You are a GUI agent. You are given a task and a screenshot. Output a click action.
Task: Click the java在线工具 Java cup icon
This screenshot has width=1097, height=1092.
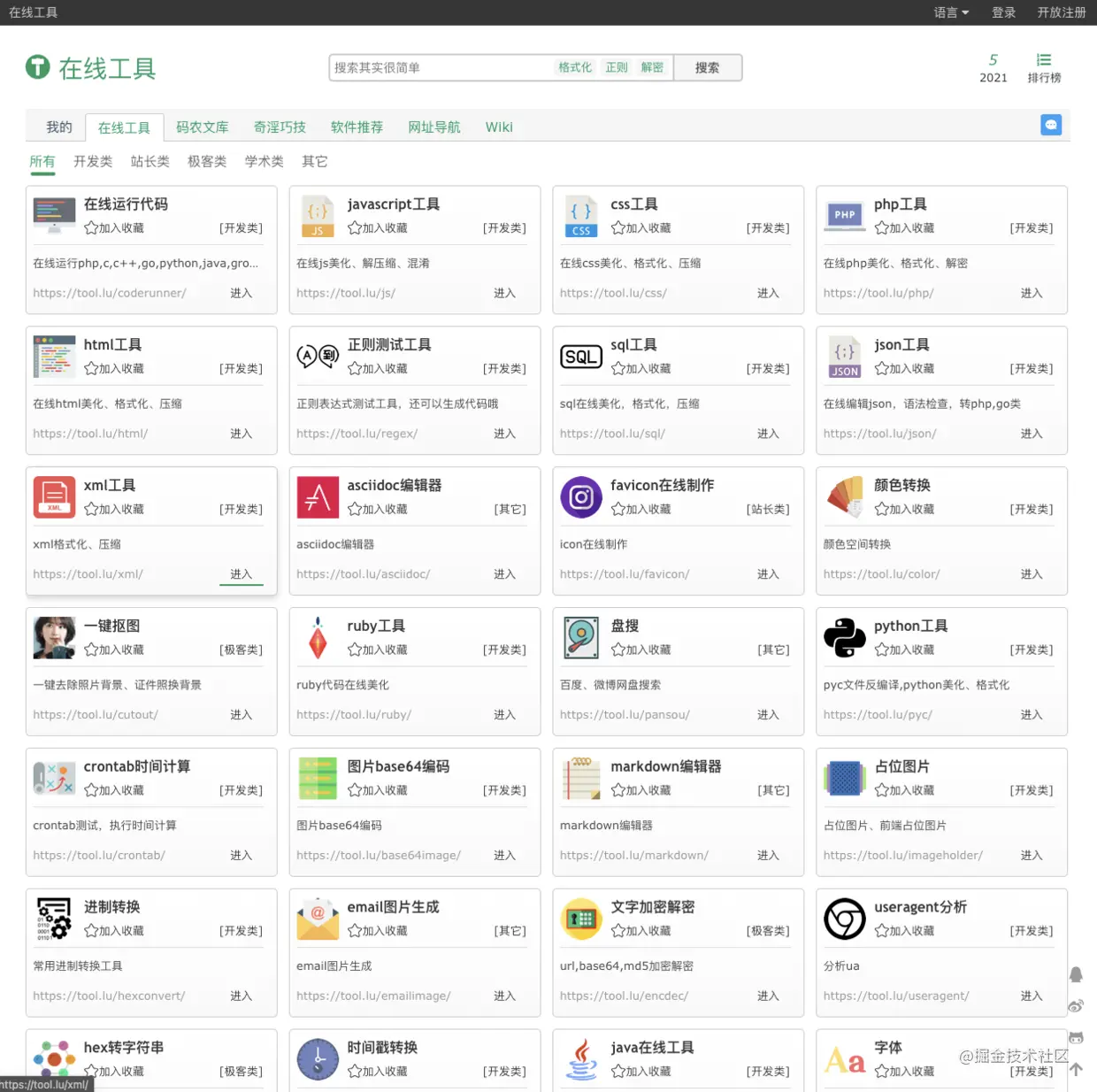click(x=581, y=1059)
